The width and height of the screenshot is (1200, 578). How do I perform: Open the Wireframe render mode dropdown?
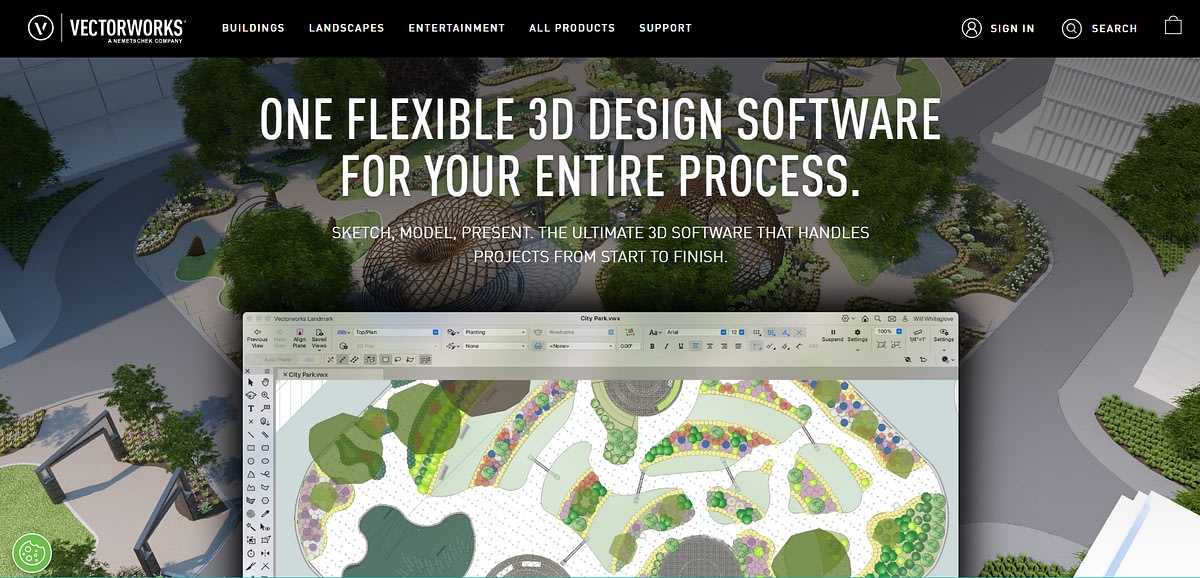pyautogui.click(x=580, y=332)
